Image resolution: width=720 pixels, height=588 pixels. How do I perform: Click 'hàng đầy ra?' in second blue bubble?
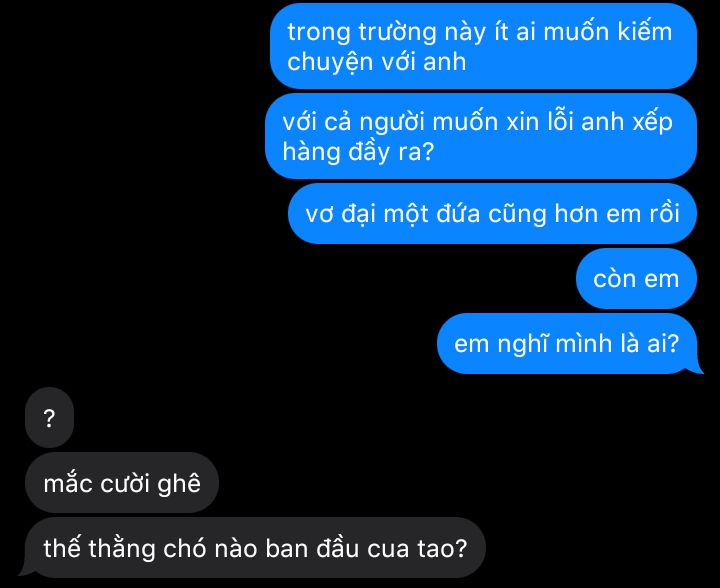358,152
